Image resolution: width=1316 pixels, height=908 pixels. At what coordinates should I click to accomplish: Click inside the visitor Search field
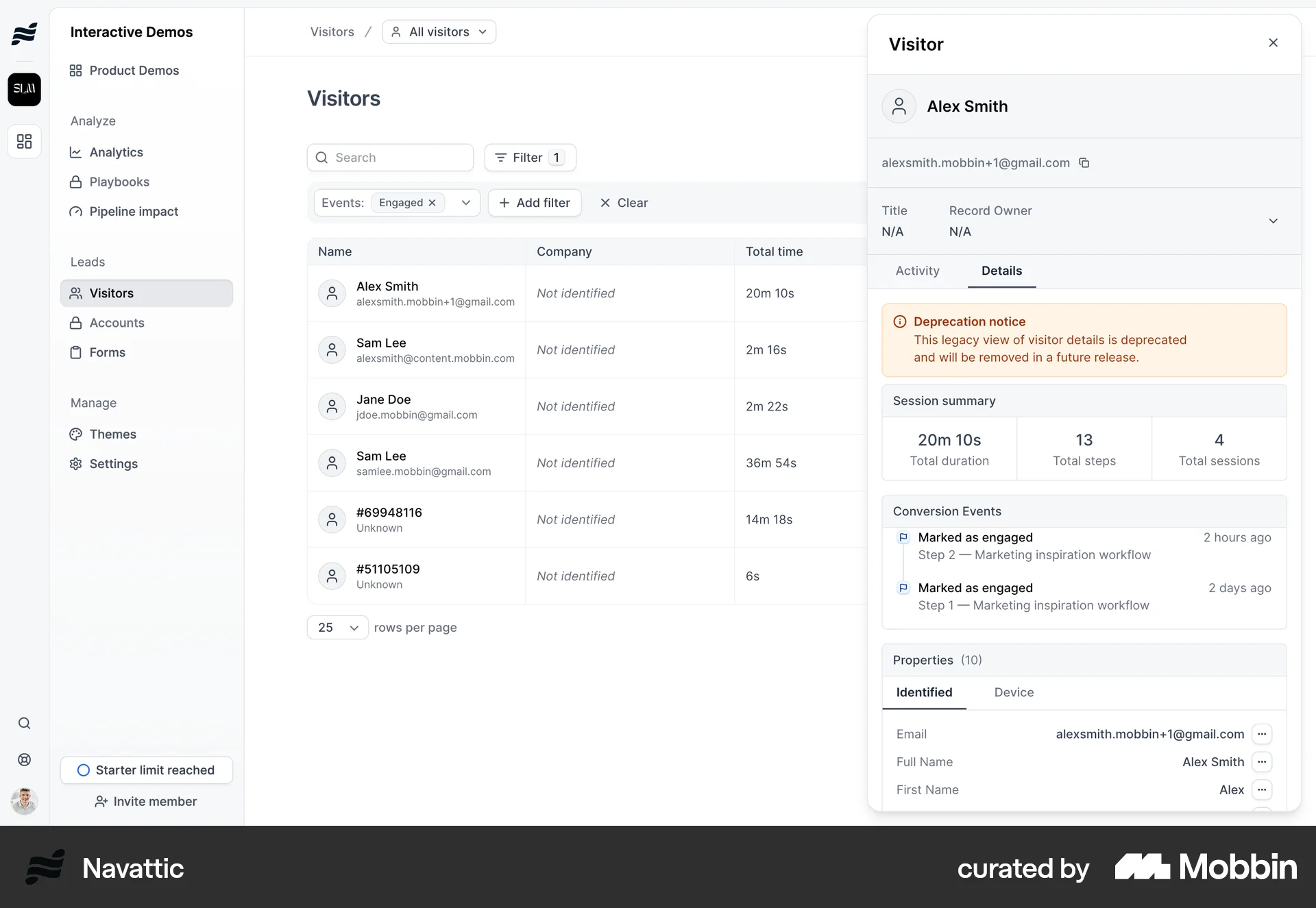(x=390, y=157)
